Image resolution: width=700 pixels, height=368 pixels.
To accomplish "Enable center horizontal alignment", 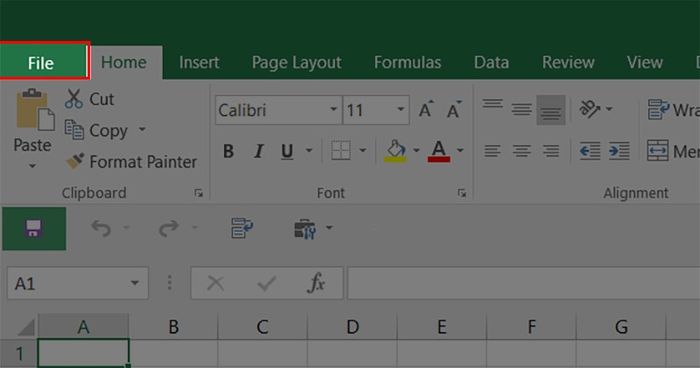I will (521, 151).
